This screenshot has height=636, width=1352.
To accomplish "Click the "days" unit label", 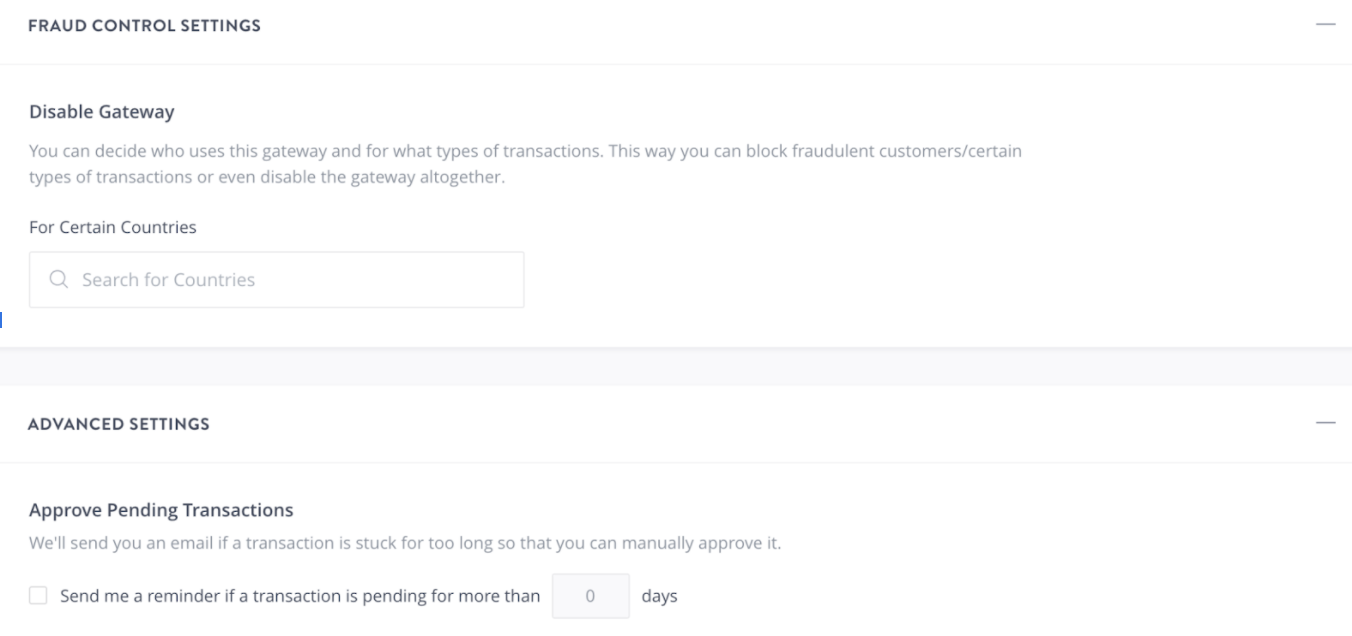I will (659, 596).
